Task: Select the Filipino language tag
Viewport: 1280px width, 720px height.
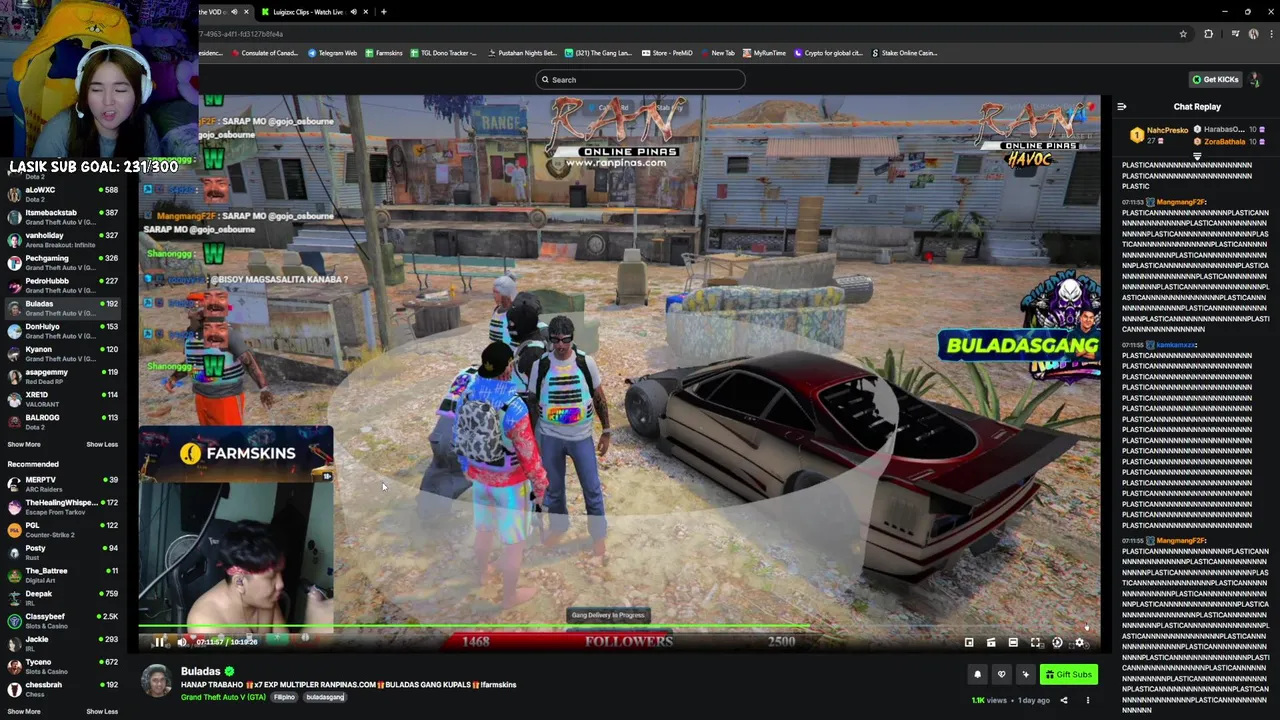Action: pyautogui.click(x=284, y=697)
